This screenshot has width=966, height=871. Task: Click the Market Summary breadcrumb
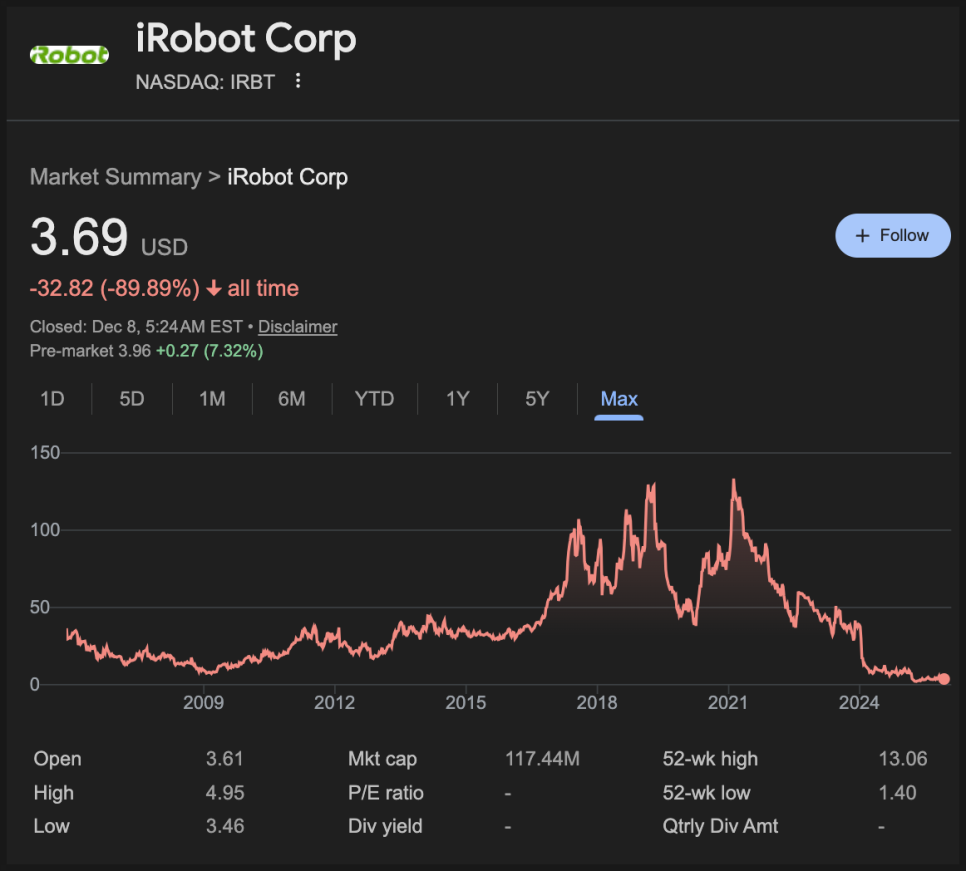click(x=115, y=178)
